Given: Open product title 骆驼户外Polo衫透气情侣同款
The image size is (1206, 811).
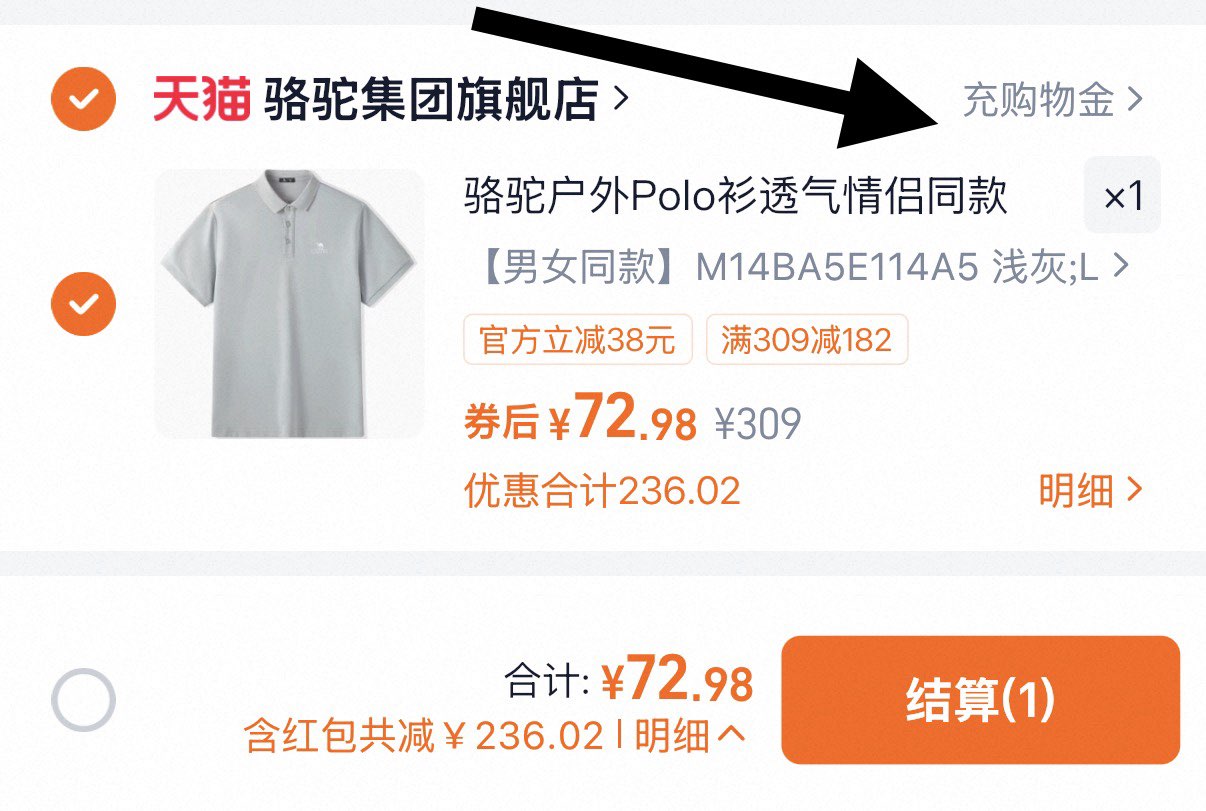Looking at the screenshot, I should [x=735, y=196].
